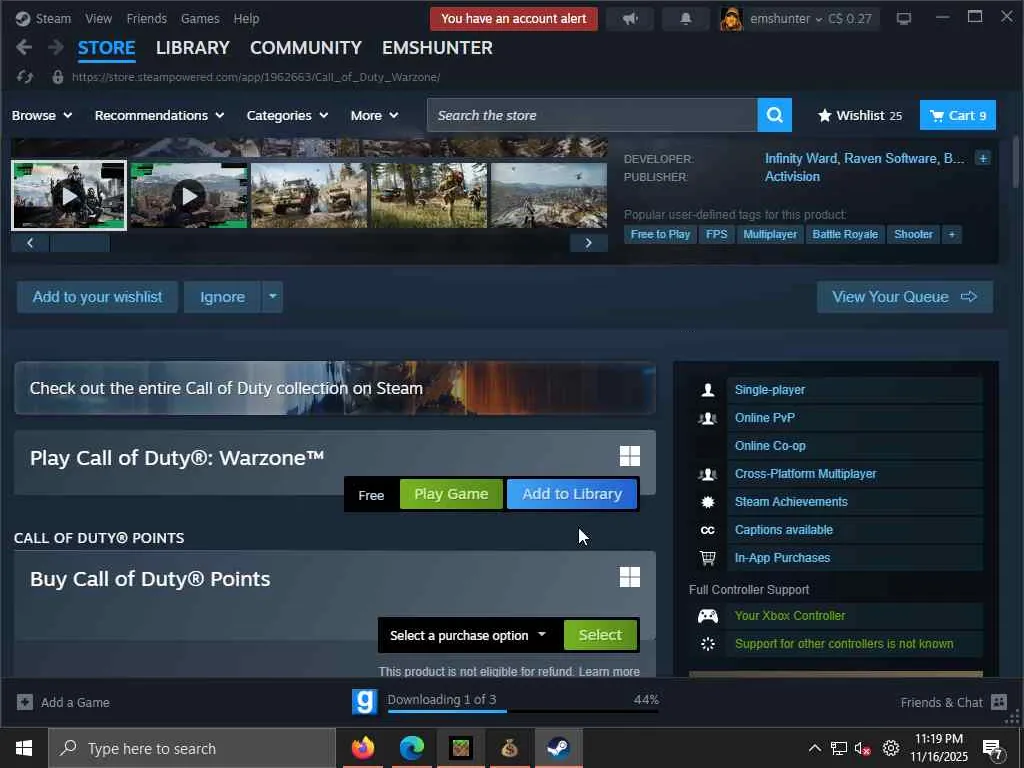Click the green Select button

(600, 635)
